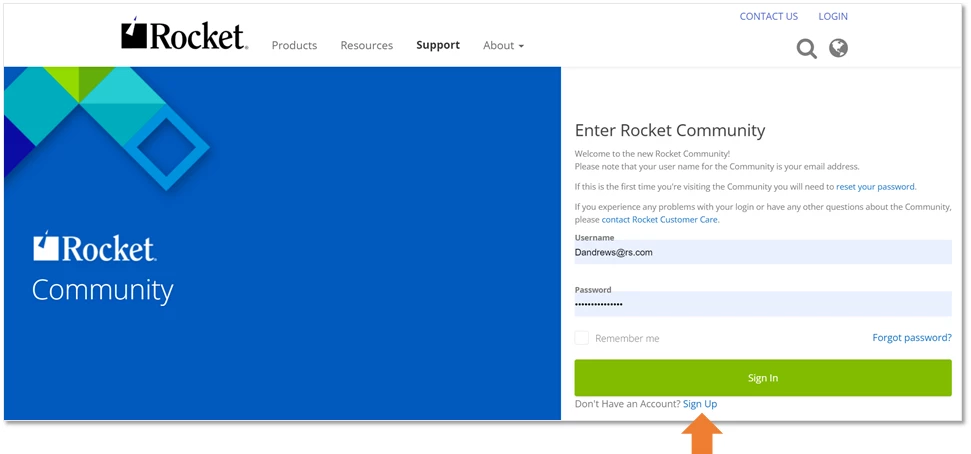The height and width of the screenshot is (454, 971).
Task: Click the Community text on the blue banner
Action: click(x=103, y=290)
